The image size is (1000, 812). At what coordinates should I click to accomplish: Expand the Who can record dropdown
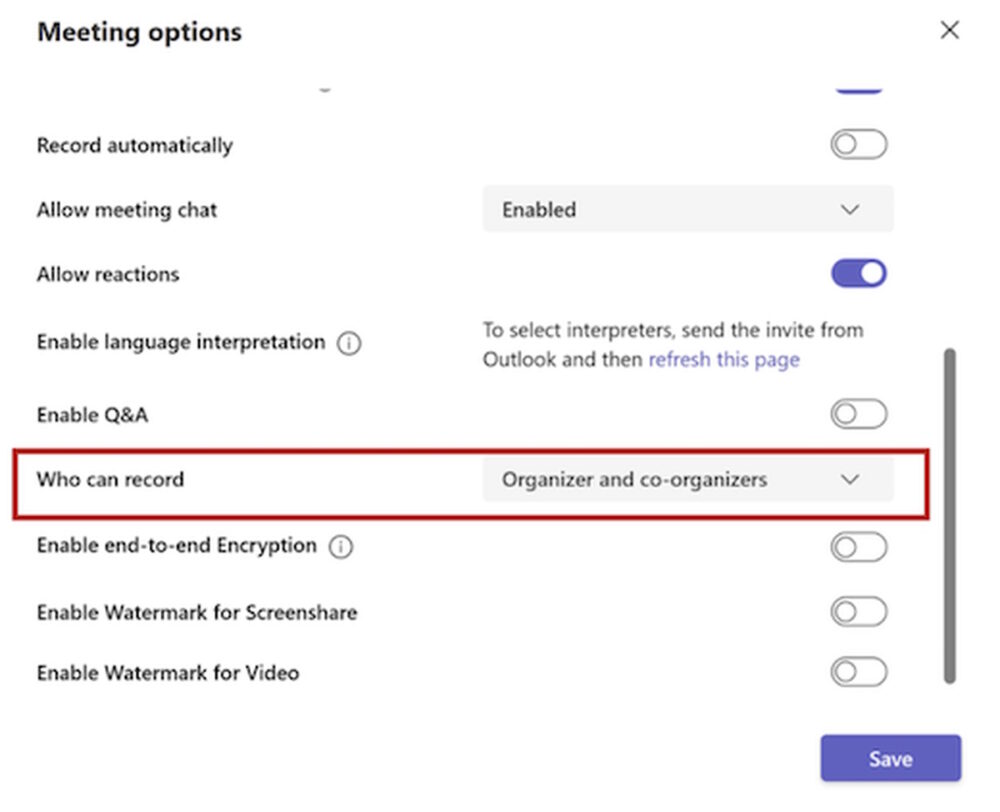coord(850,479)
